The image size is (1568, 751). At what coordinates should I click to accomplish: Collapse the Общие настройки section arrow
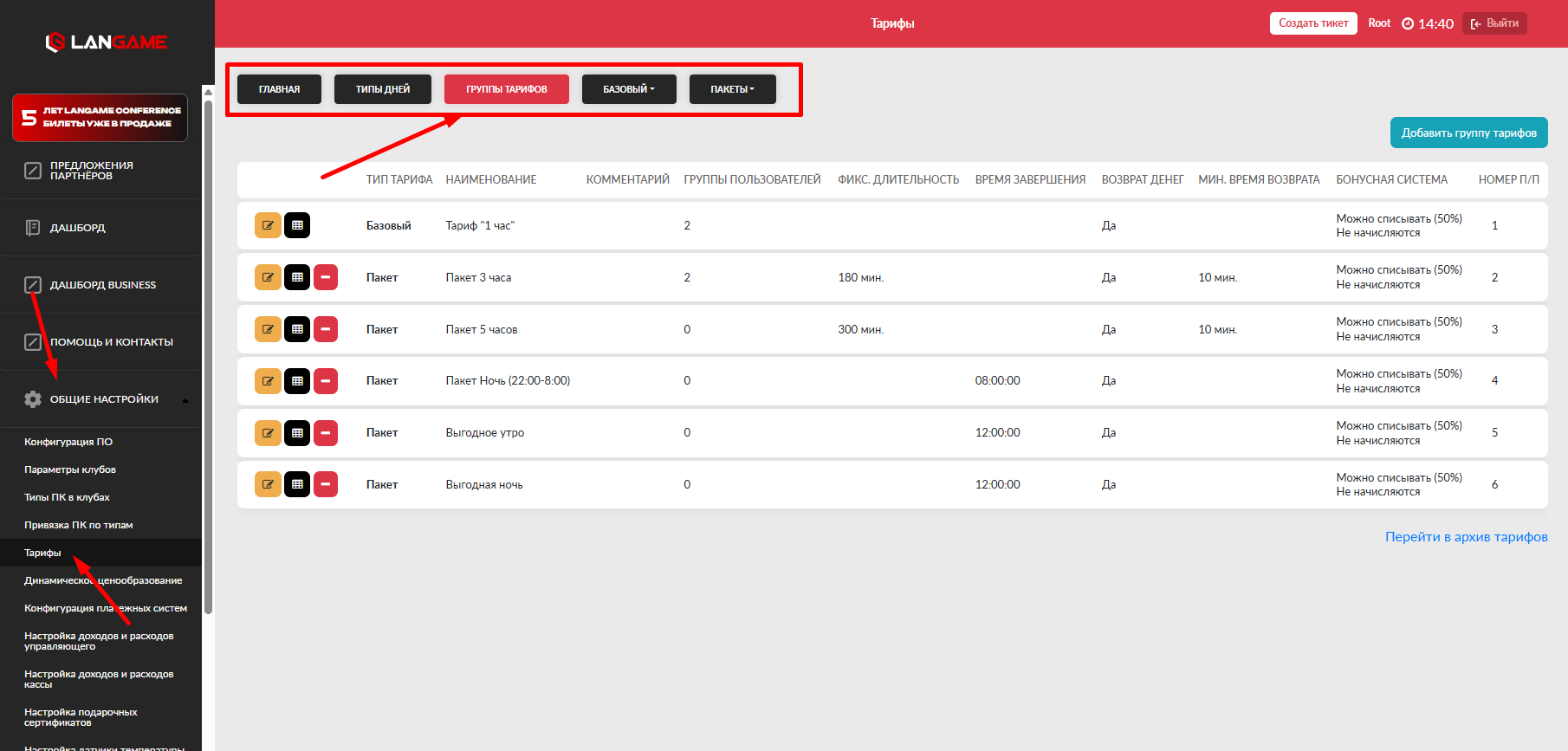tap(185, 400)
